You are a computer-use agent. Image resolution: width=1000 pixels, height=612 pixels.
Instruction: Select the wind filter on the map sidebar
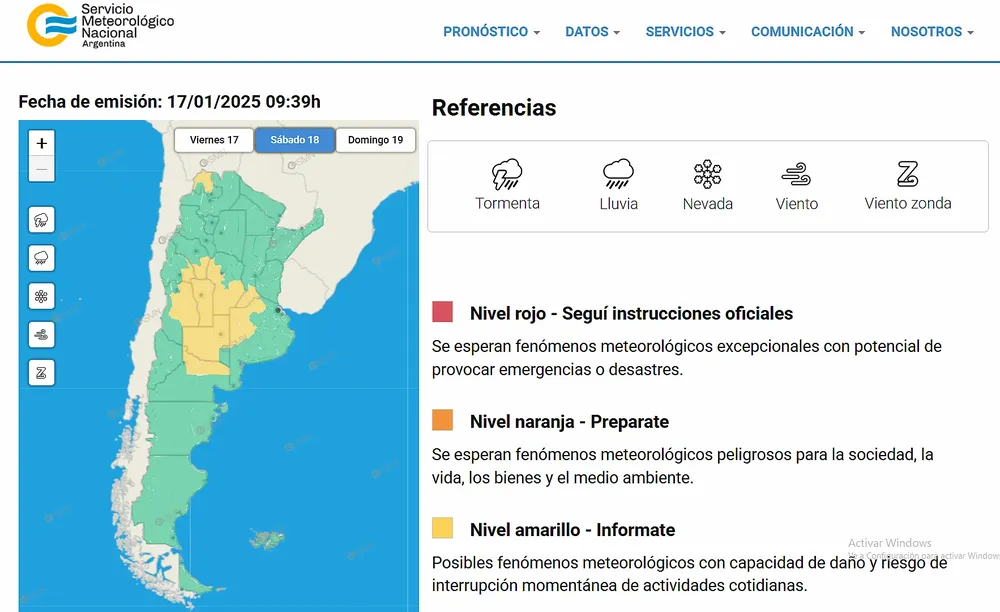click(41, 334)
